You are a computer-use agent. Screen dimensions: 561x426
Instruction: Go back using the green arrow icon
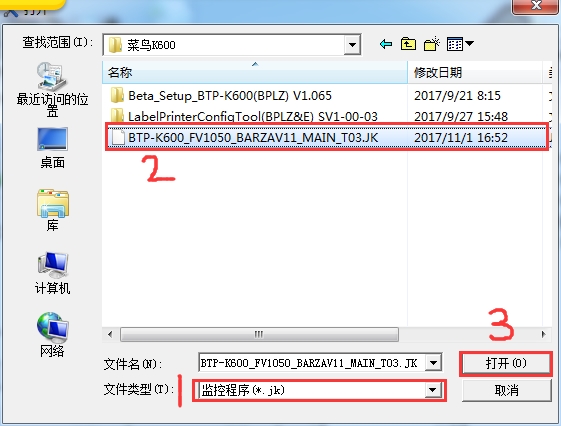[x=385, y=44]
